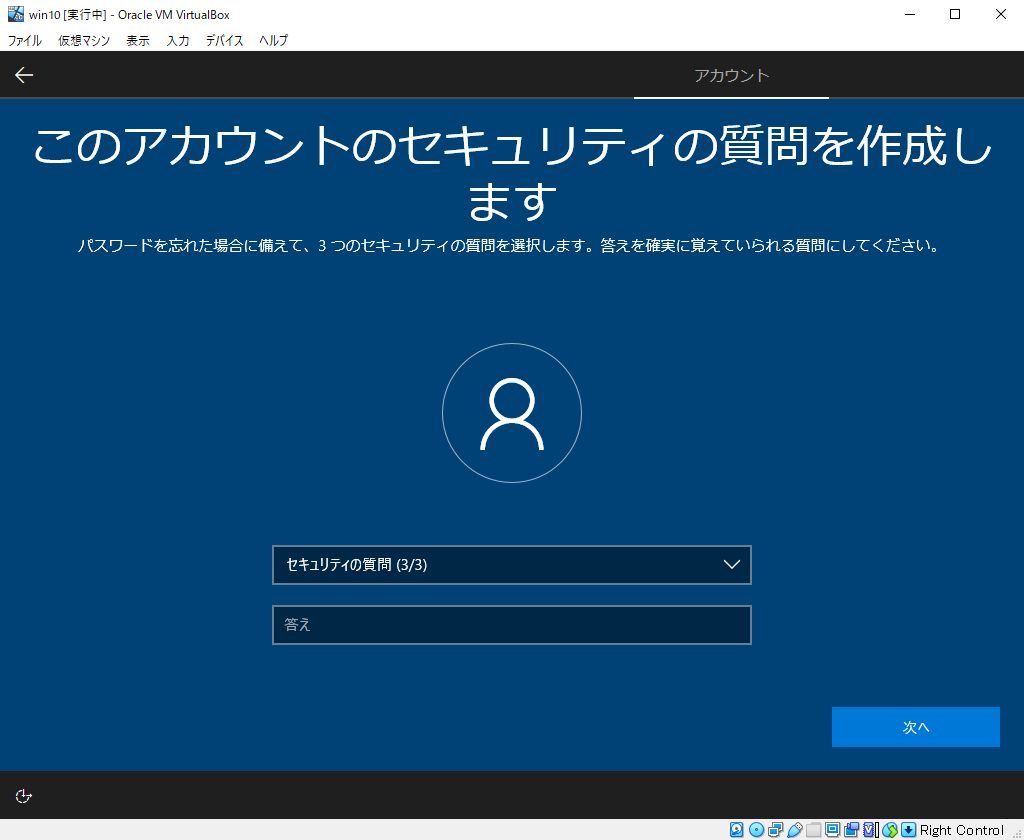Click the back arrow at top left
Screen dimensions: 1024x840
coord(23,74)
